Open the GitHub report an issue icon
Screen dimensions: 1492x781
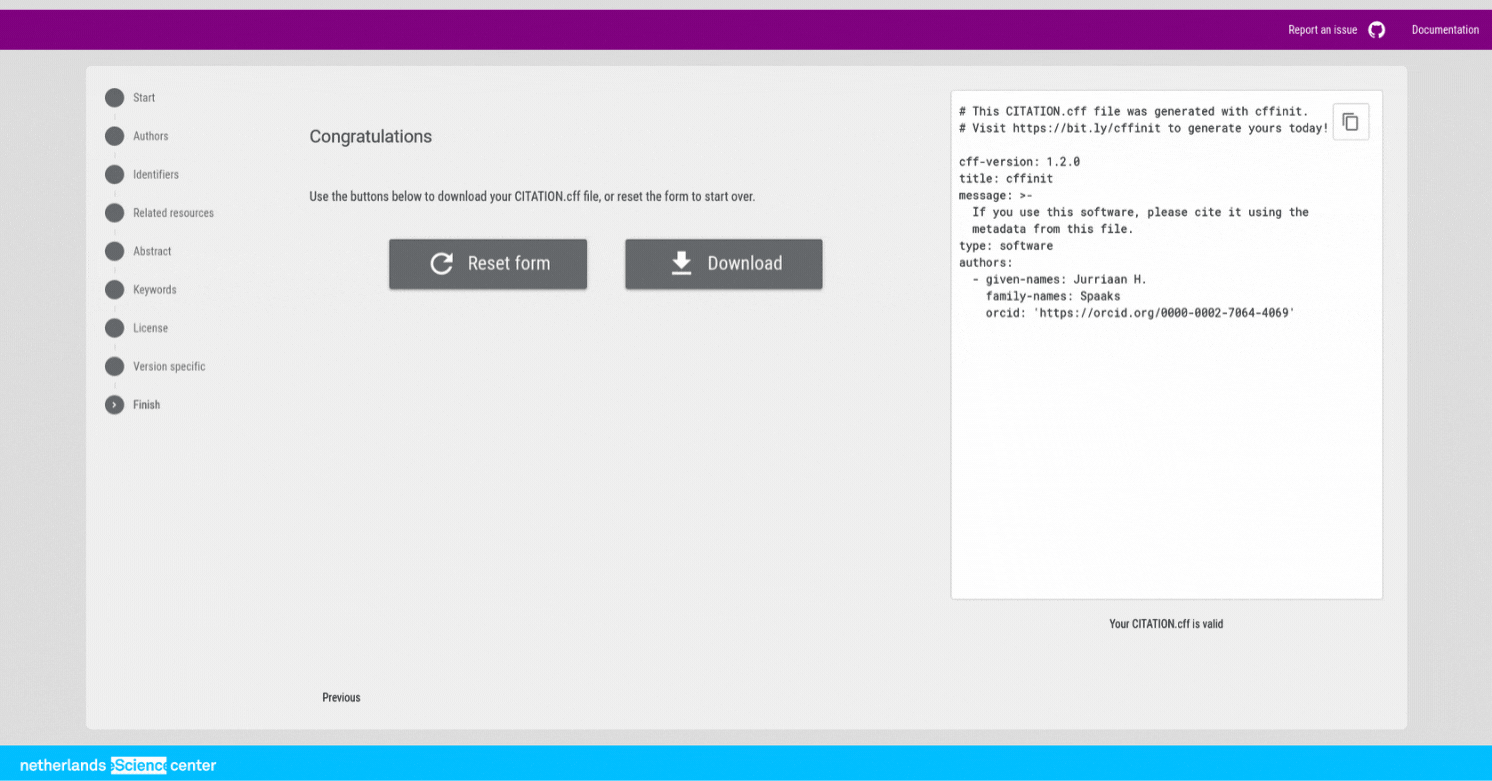pyautogui.click(x=1376, y=30)
